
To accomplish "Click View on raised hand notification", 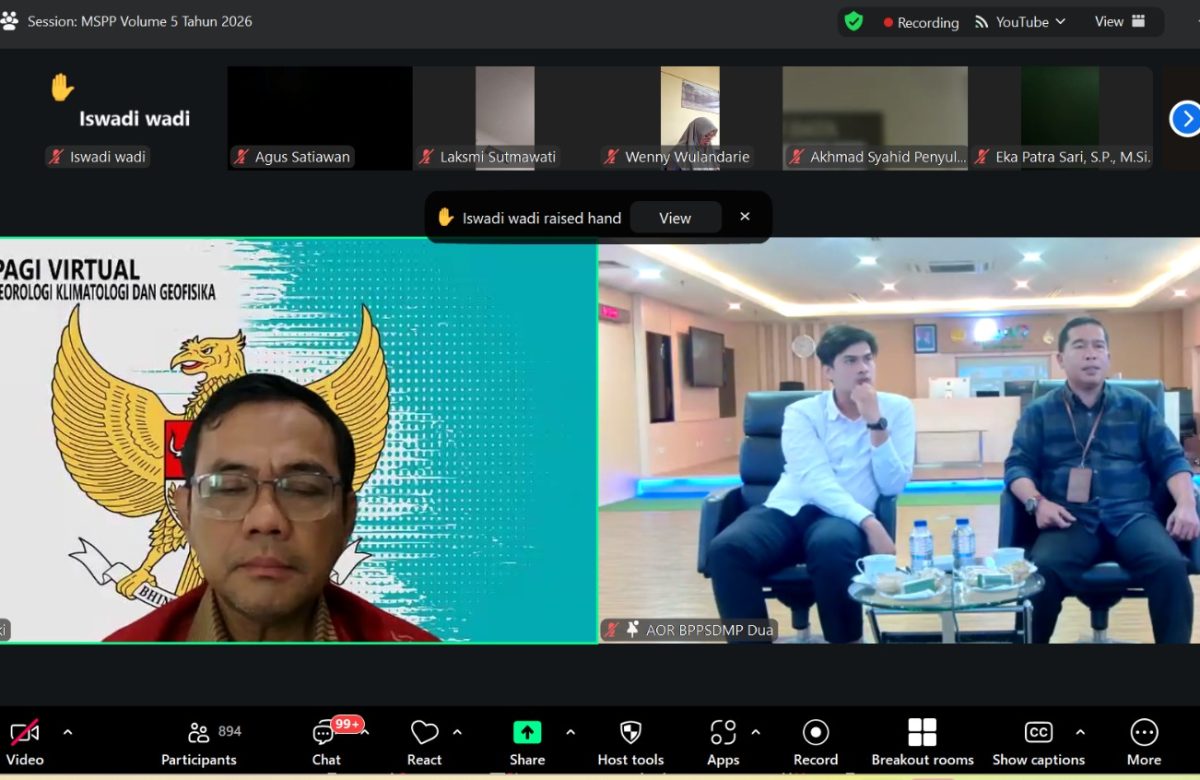I will click(x=675, y=218).
